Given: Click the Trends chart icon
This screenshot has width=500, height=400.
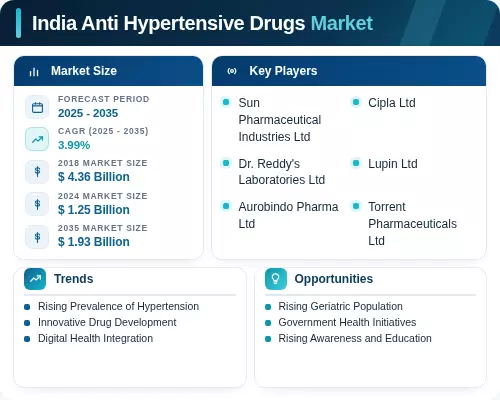Looking at the screenshot, I should (35, 279).
